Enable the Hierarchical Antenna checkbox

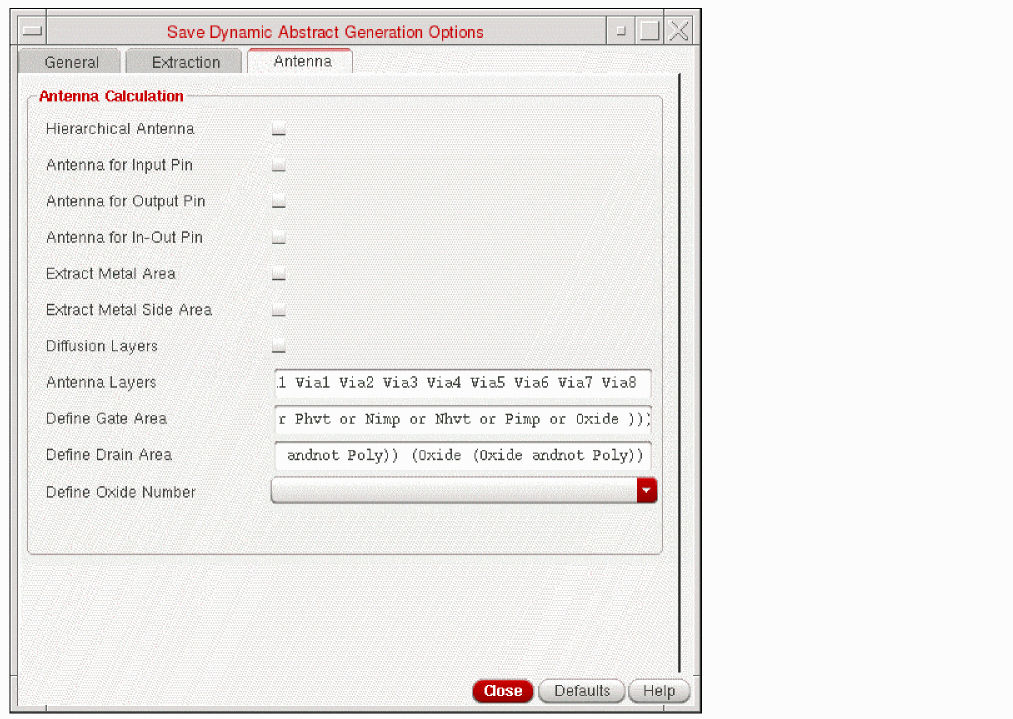click(278, 129)
